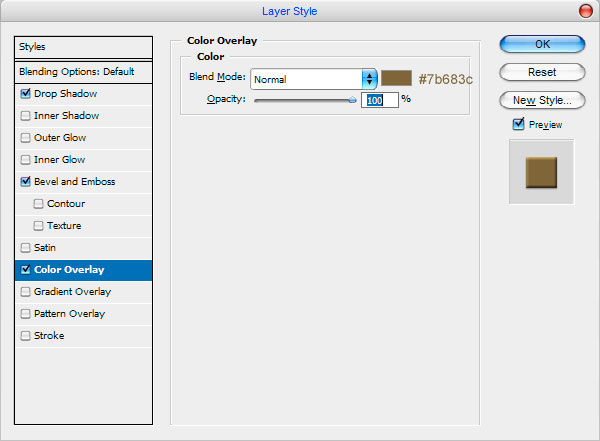Click the brown overlay color swatch
The width and height of the screenshot is (600, 441).
(x=396, y=78)
